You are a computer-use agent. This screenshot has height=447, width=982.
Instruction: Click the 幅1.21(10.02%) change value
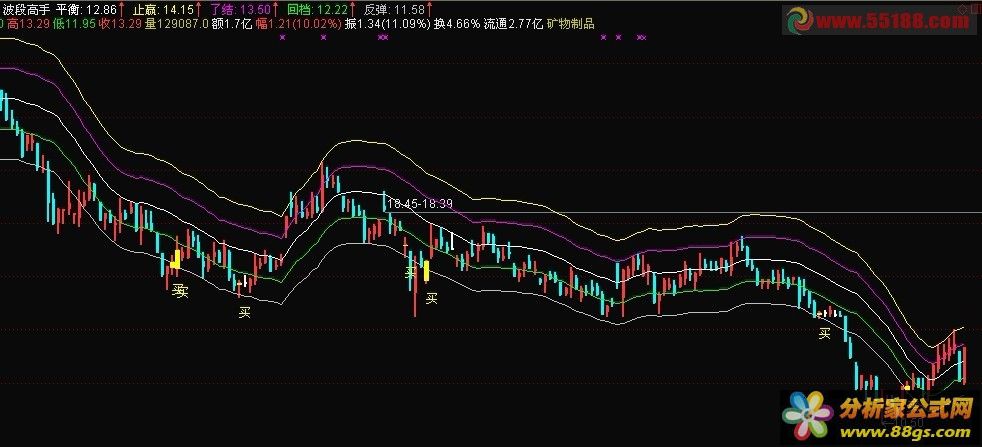point(299,24)
